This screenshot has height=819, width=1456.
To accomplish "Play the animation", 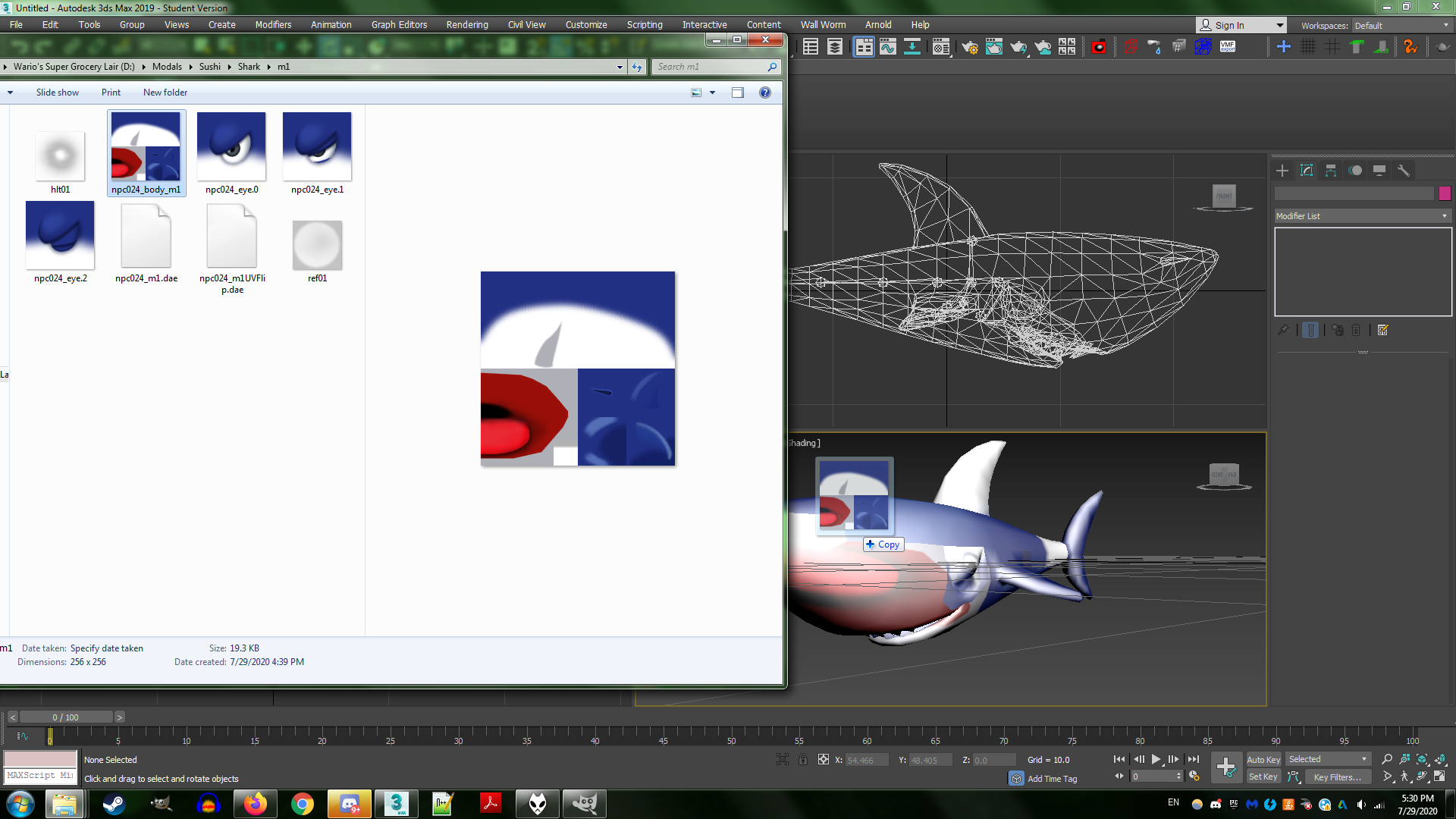I will pos(1156,759).
